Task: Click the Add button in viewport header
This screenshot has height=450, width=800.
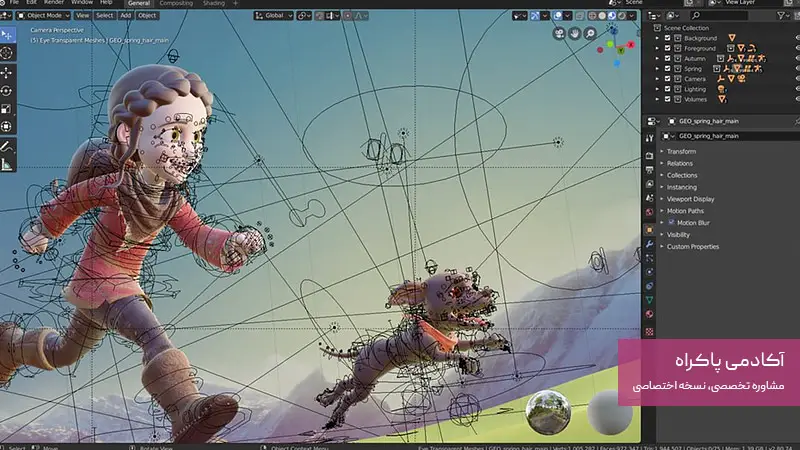Action: coord(125,16)
